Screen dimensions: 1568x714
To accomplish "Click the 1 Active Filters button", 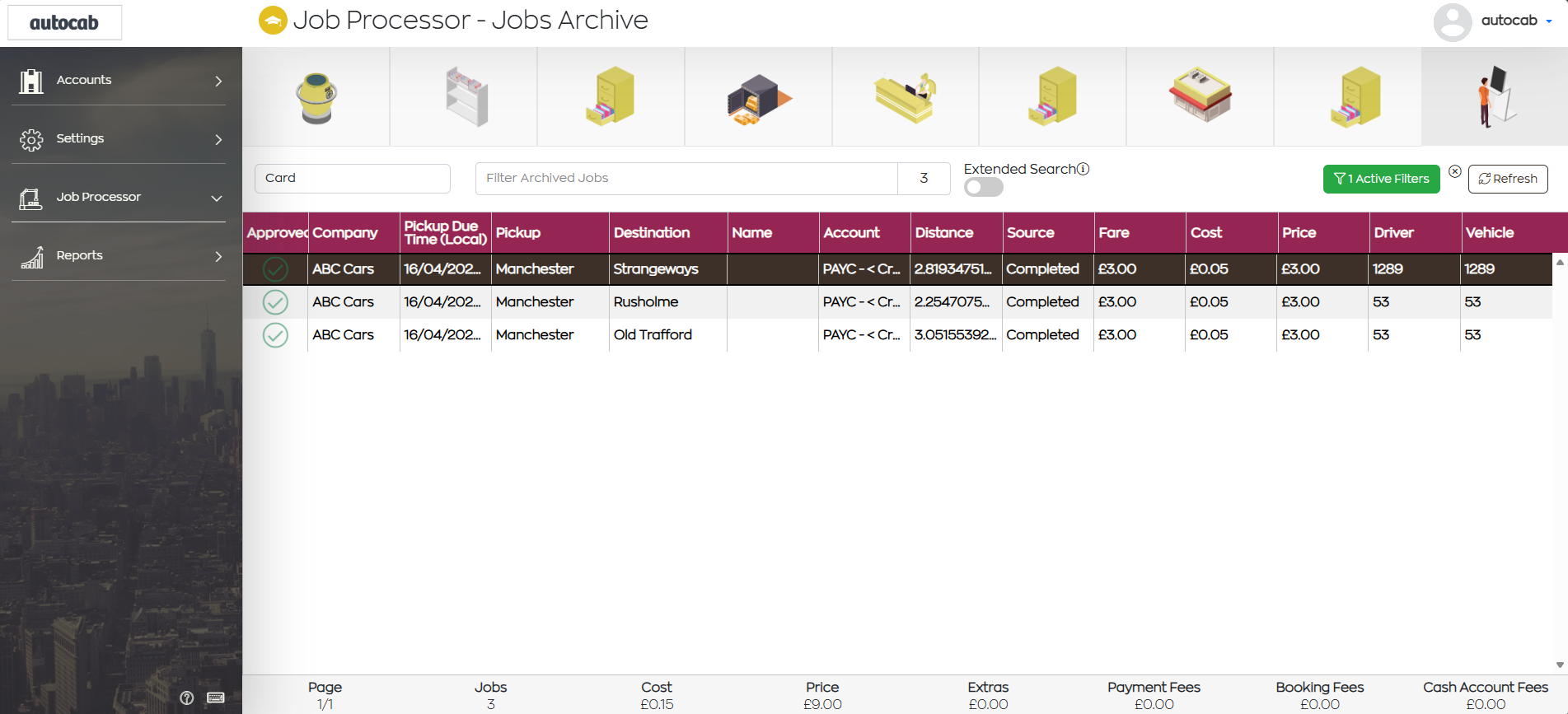I will (1381, 179).
